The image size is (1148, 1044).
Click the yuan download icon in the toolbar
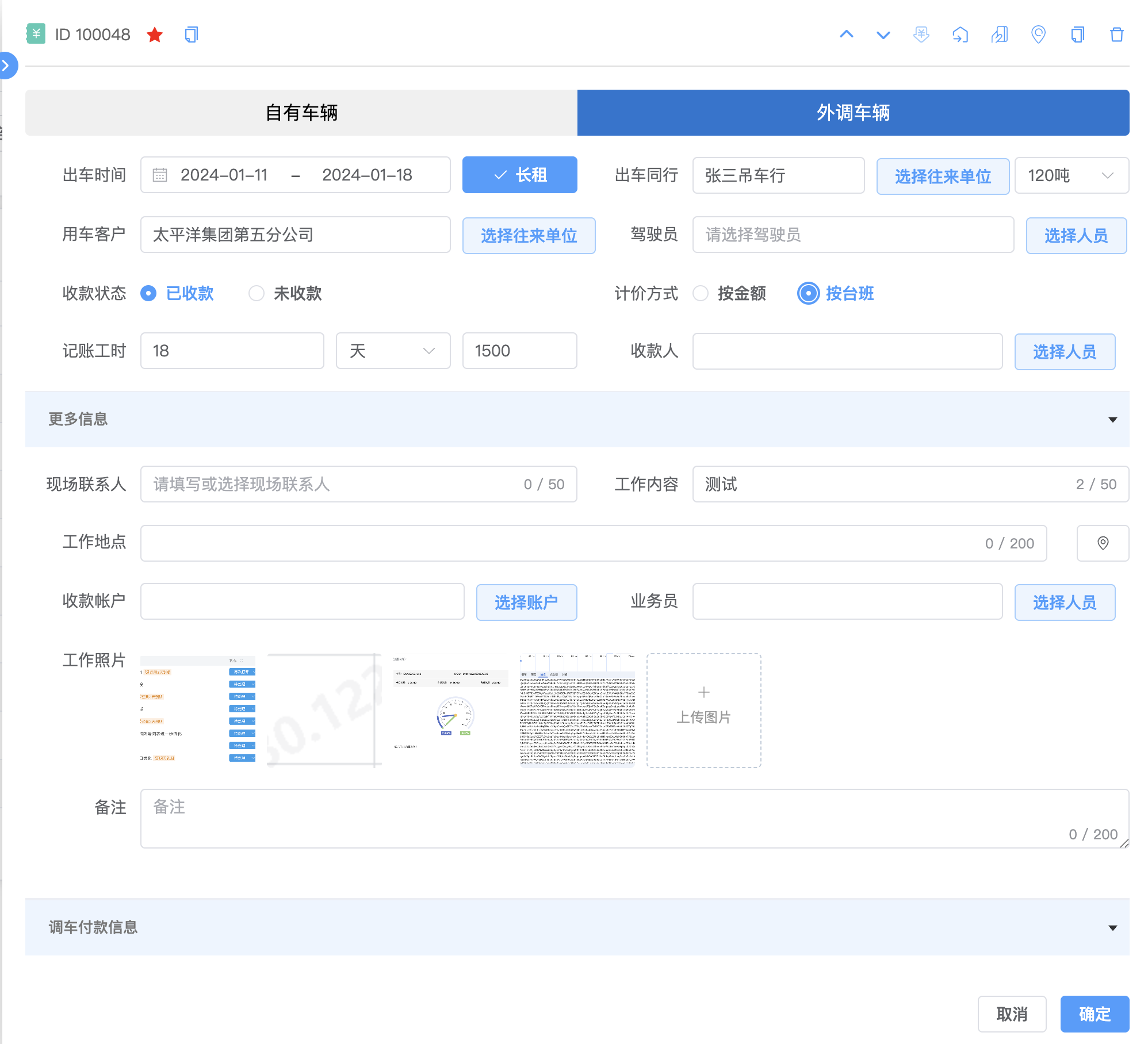point(921,34)
